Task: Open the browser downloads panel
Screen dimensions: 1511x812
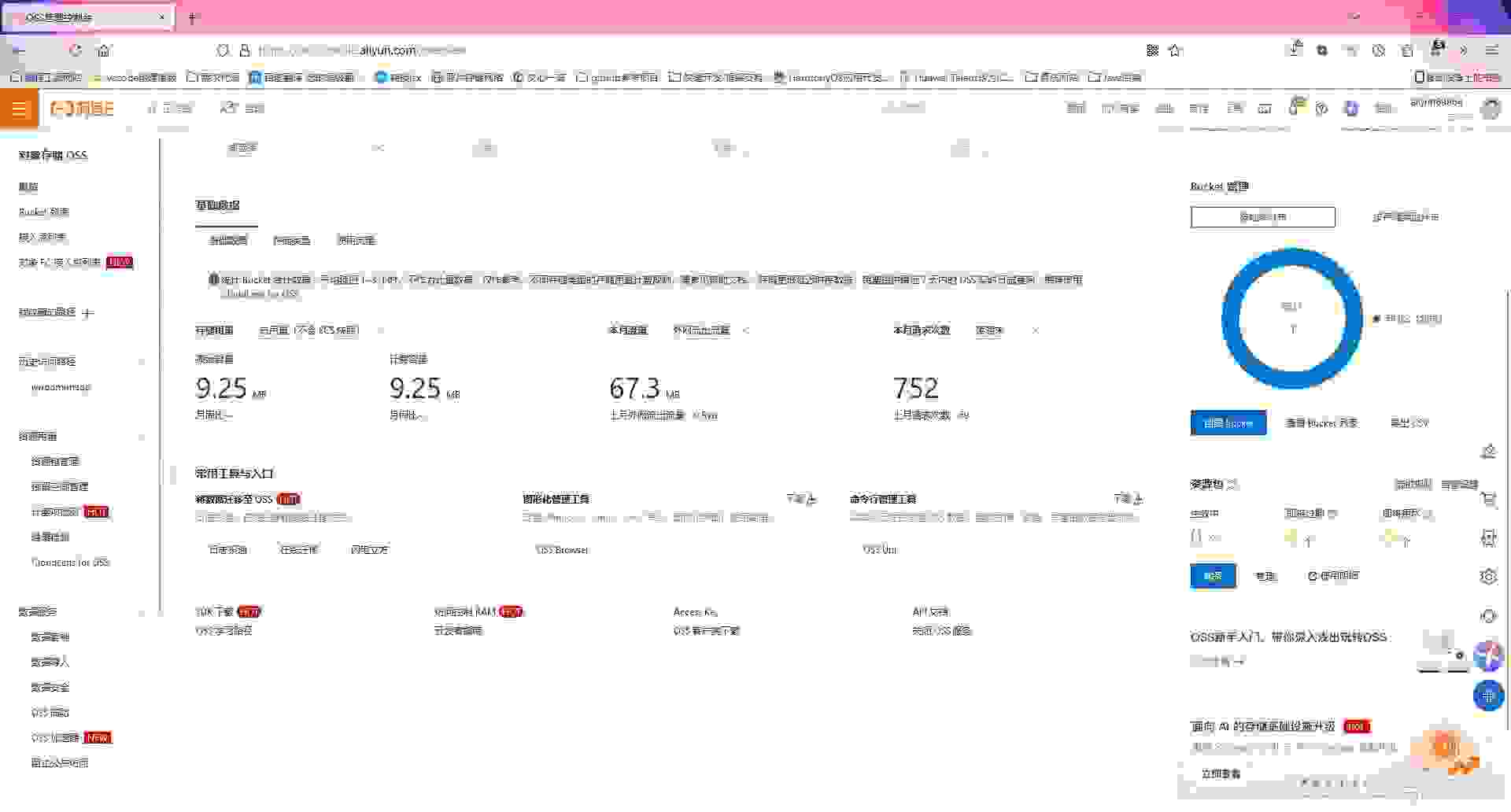Action: tap(1295, 50)
